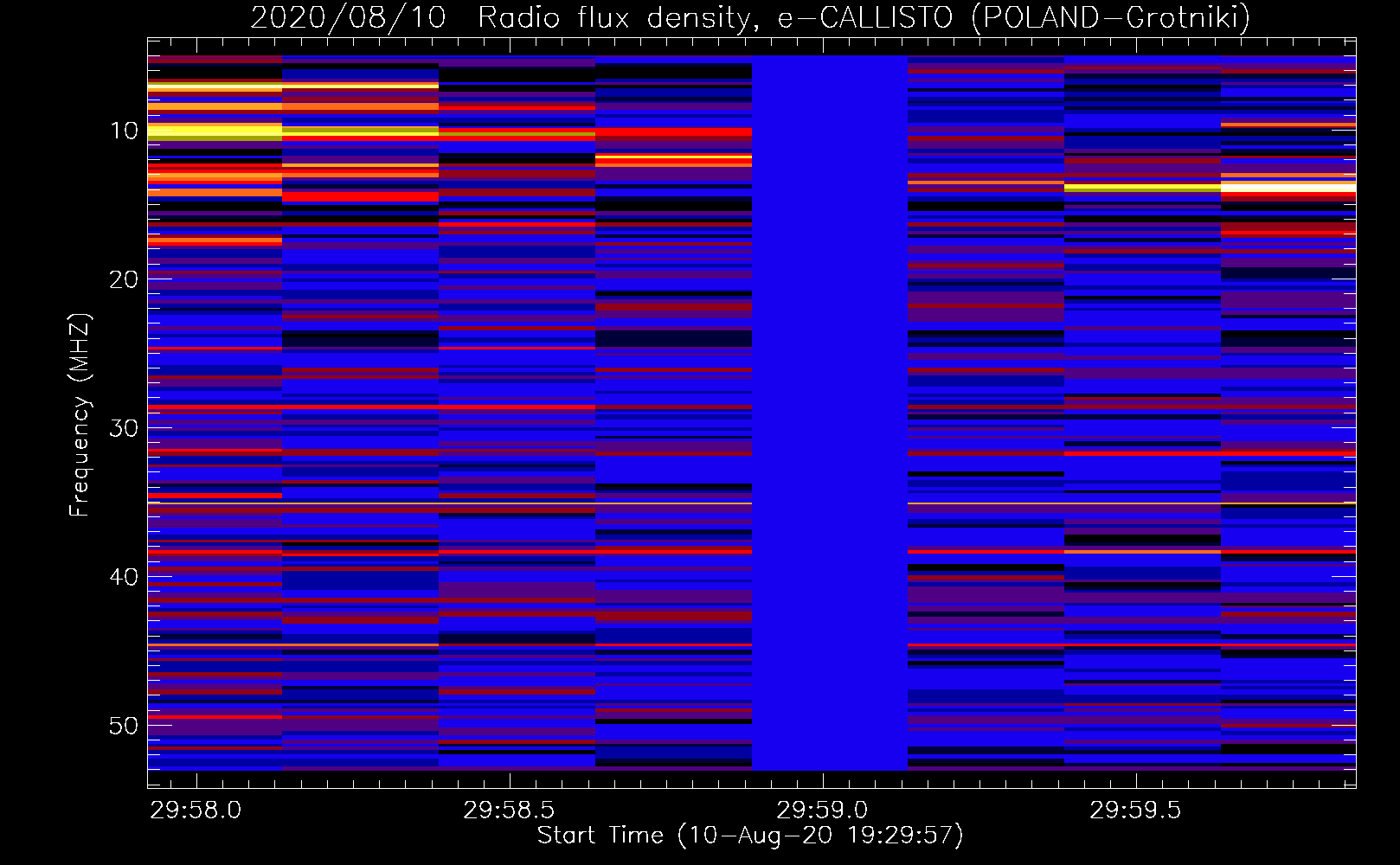1400x865 pixels.
Task: Click the frequency tick label '40'
Action: point(124,577)
